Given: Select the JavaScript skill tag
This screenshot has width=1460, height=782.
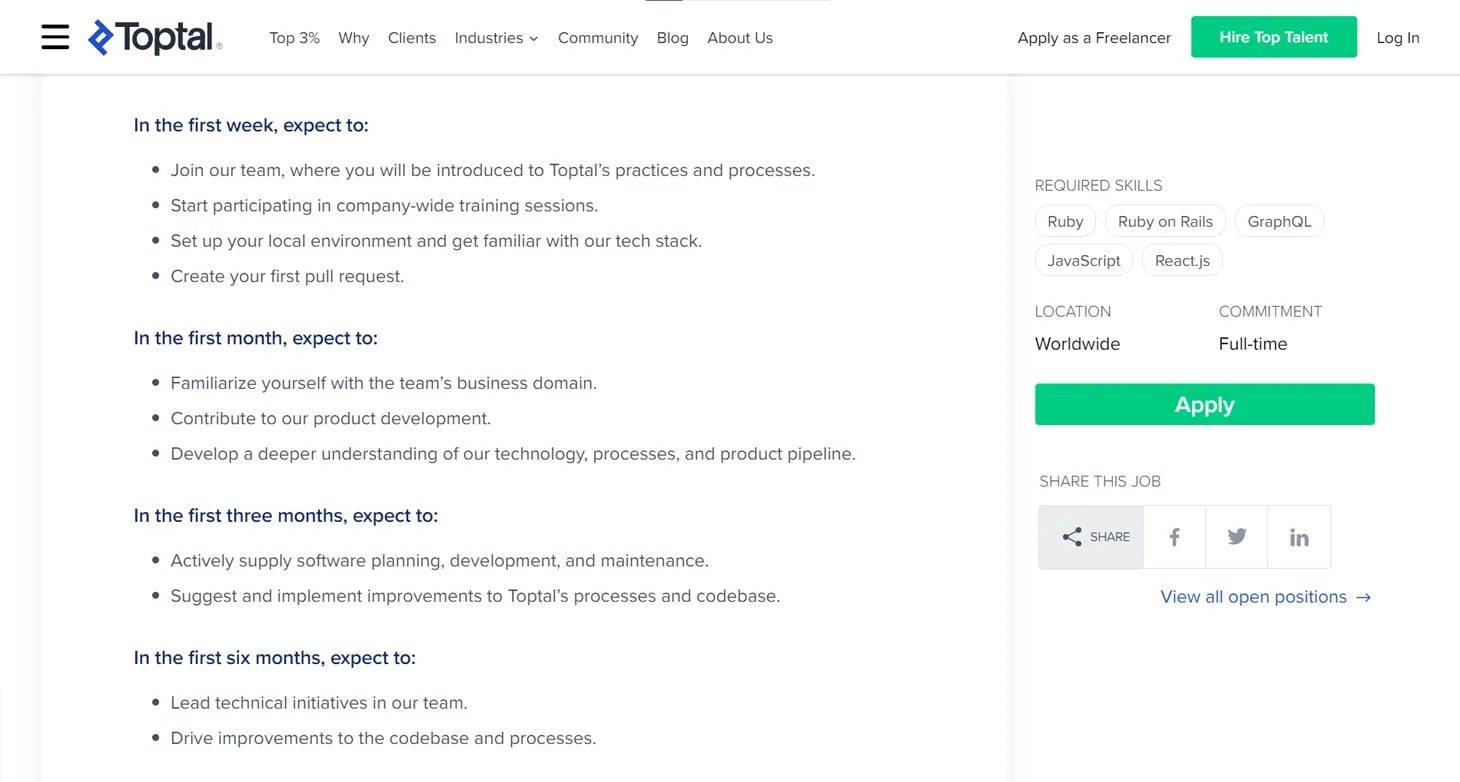Looking at the screenshot, I should (x=1083, y=260).
